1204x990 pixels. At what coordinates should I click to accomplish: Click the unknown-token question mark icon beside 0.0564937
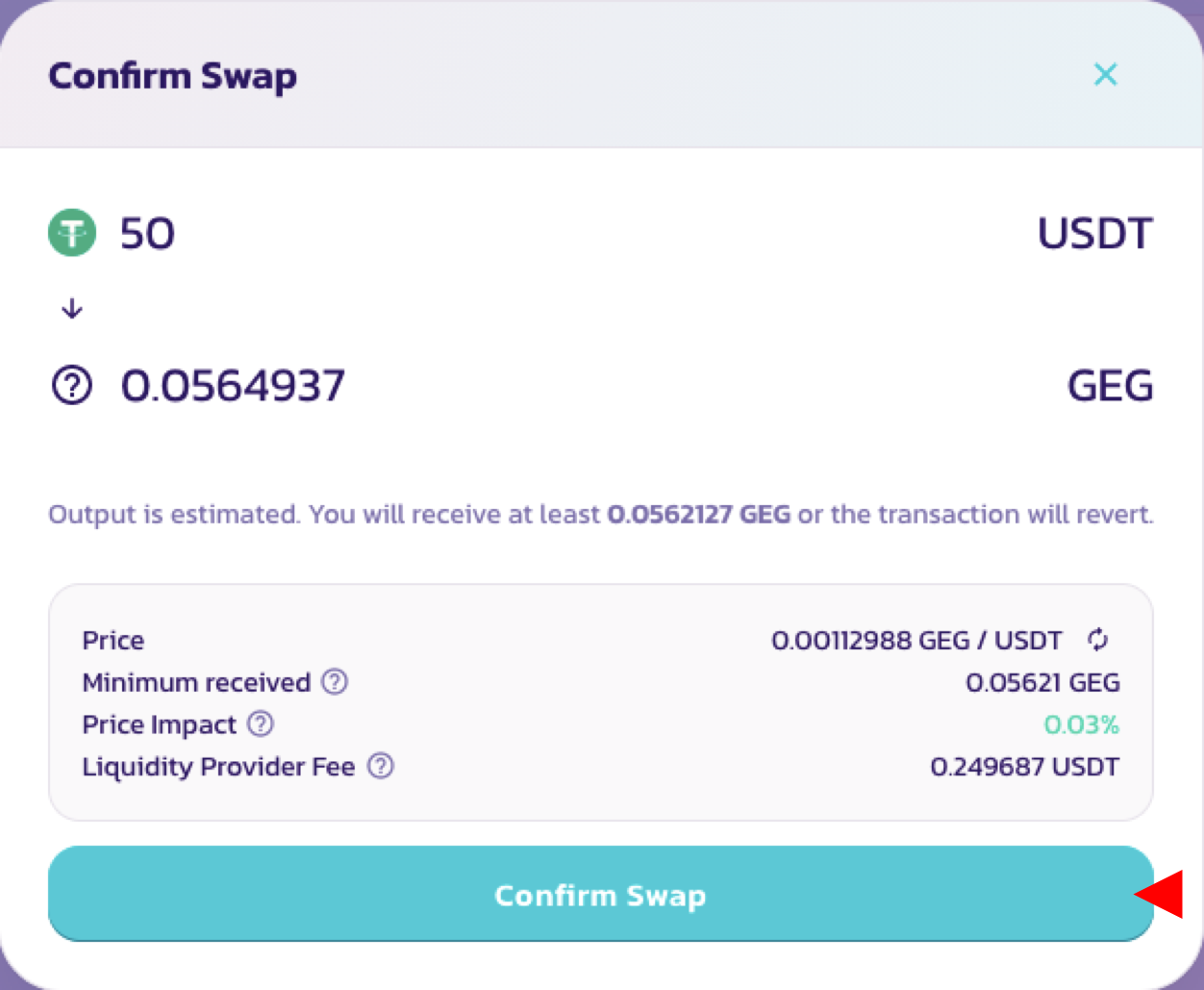(x=72, y=386)
